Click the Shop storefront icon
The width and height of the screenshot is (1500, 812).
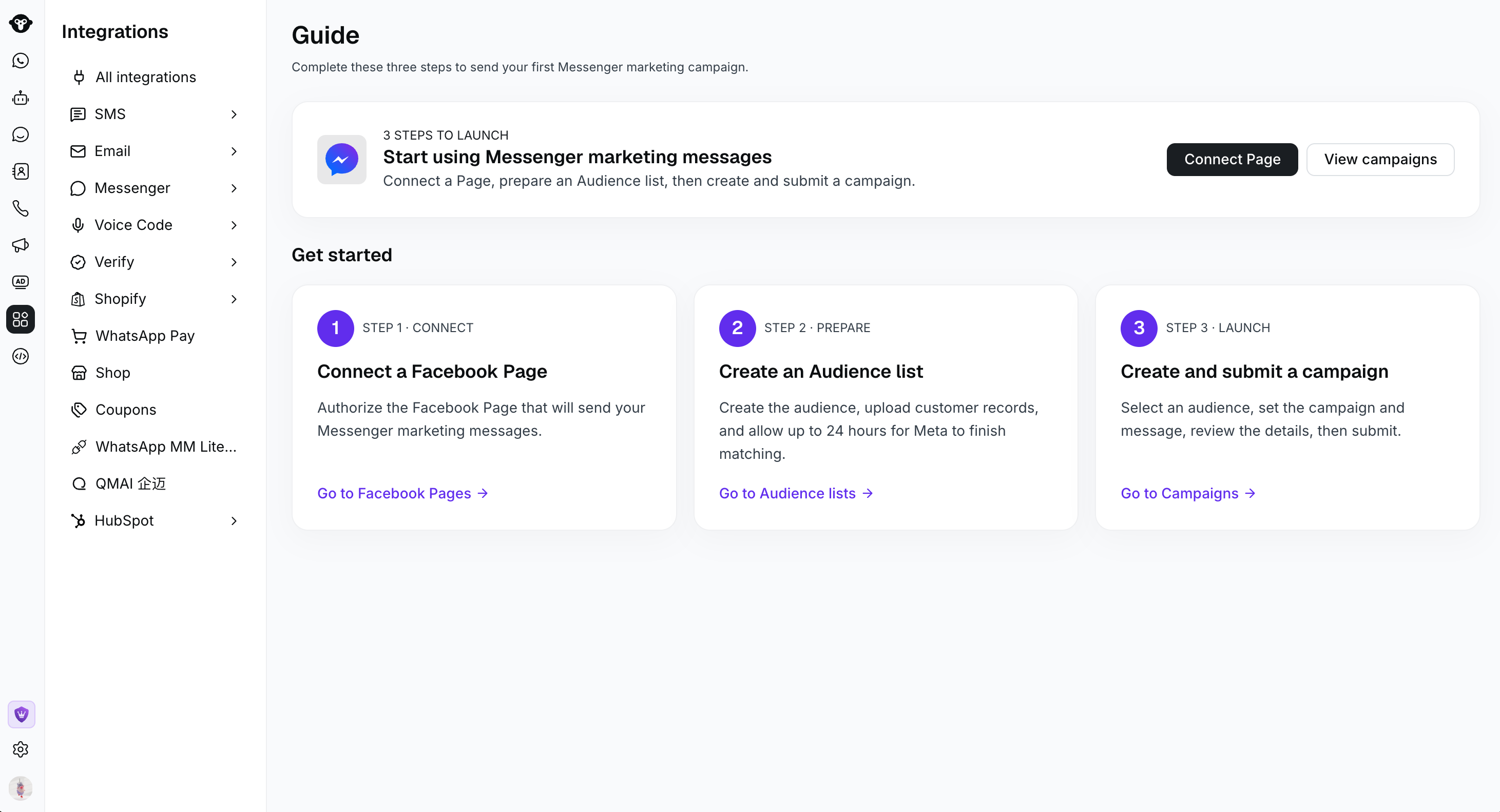79,373
